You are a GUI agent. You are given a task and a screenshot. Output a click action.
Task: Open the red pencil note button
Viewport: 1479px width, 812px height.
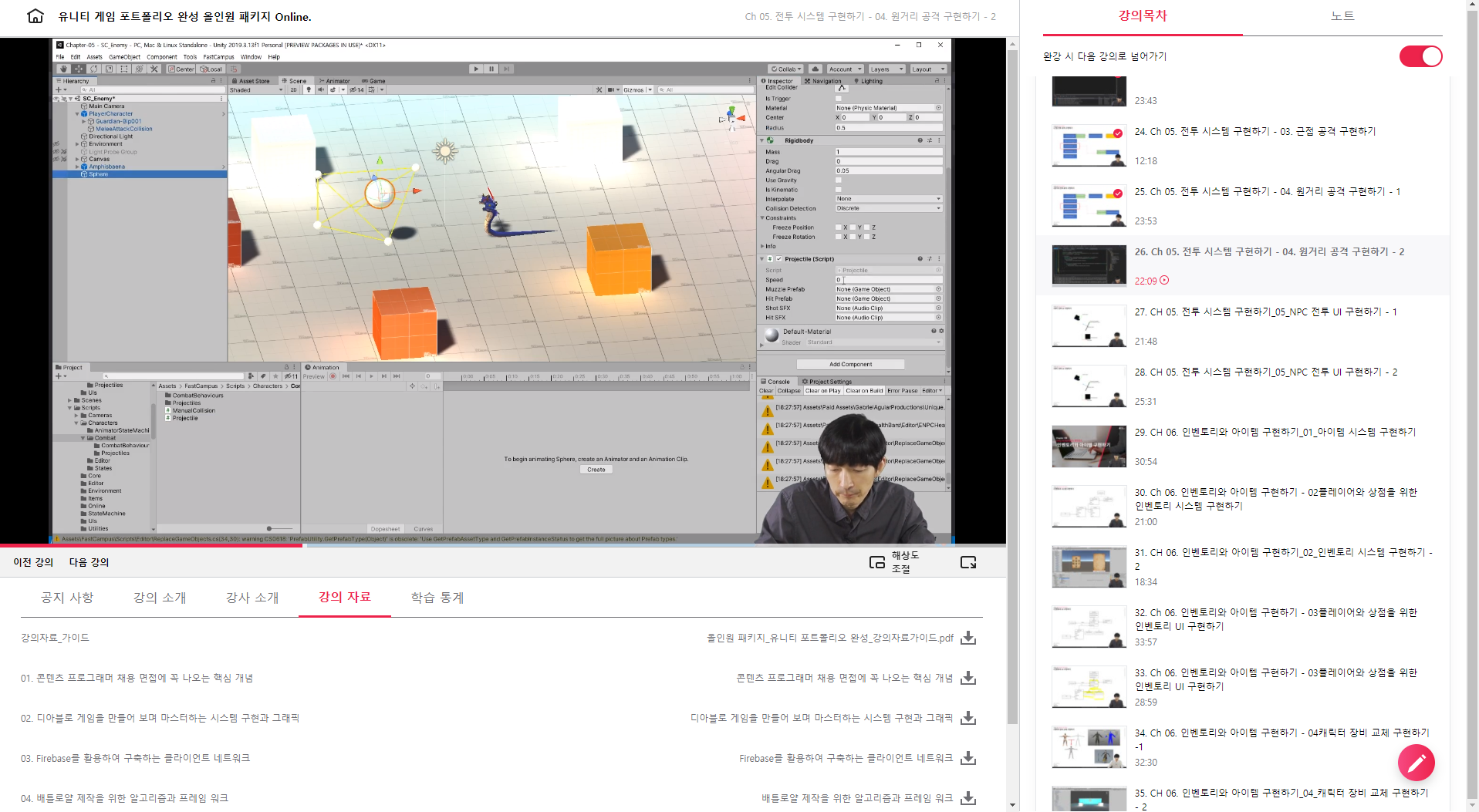point(1416,763)
